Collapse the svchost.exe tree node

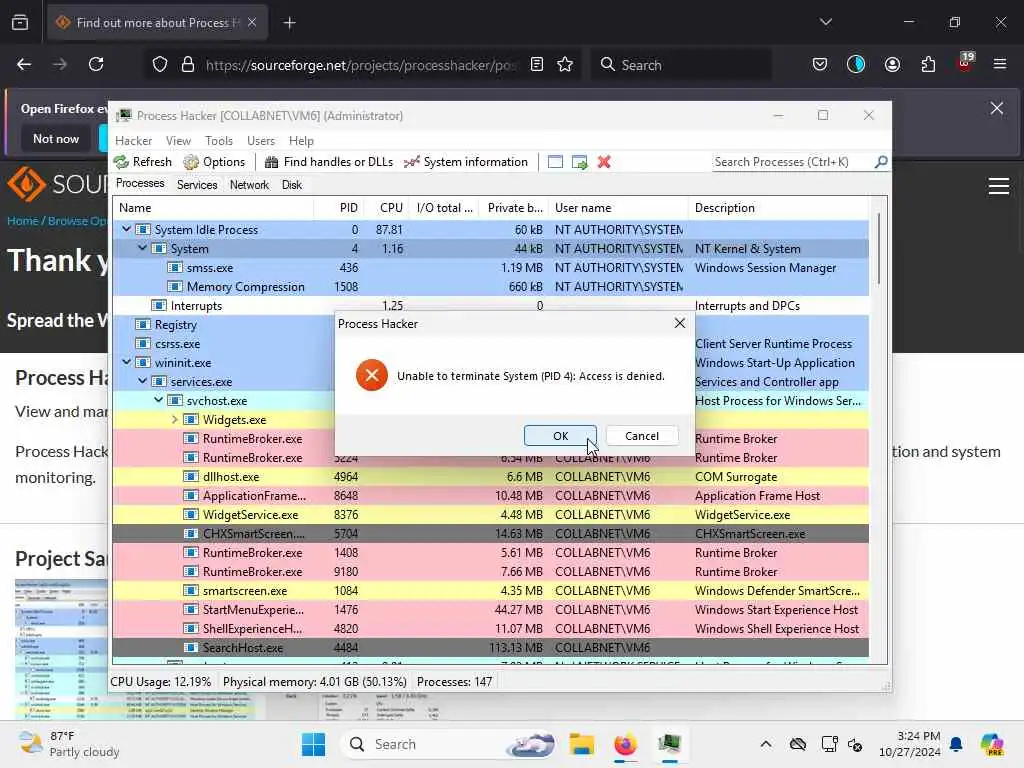pos(158,400)
